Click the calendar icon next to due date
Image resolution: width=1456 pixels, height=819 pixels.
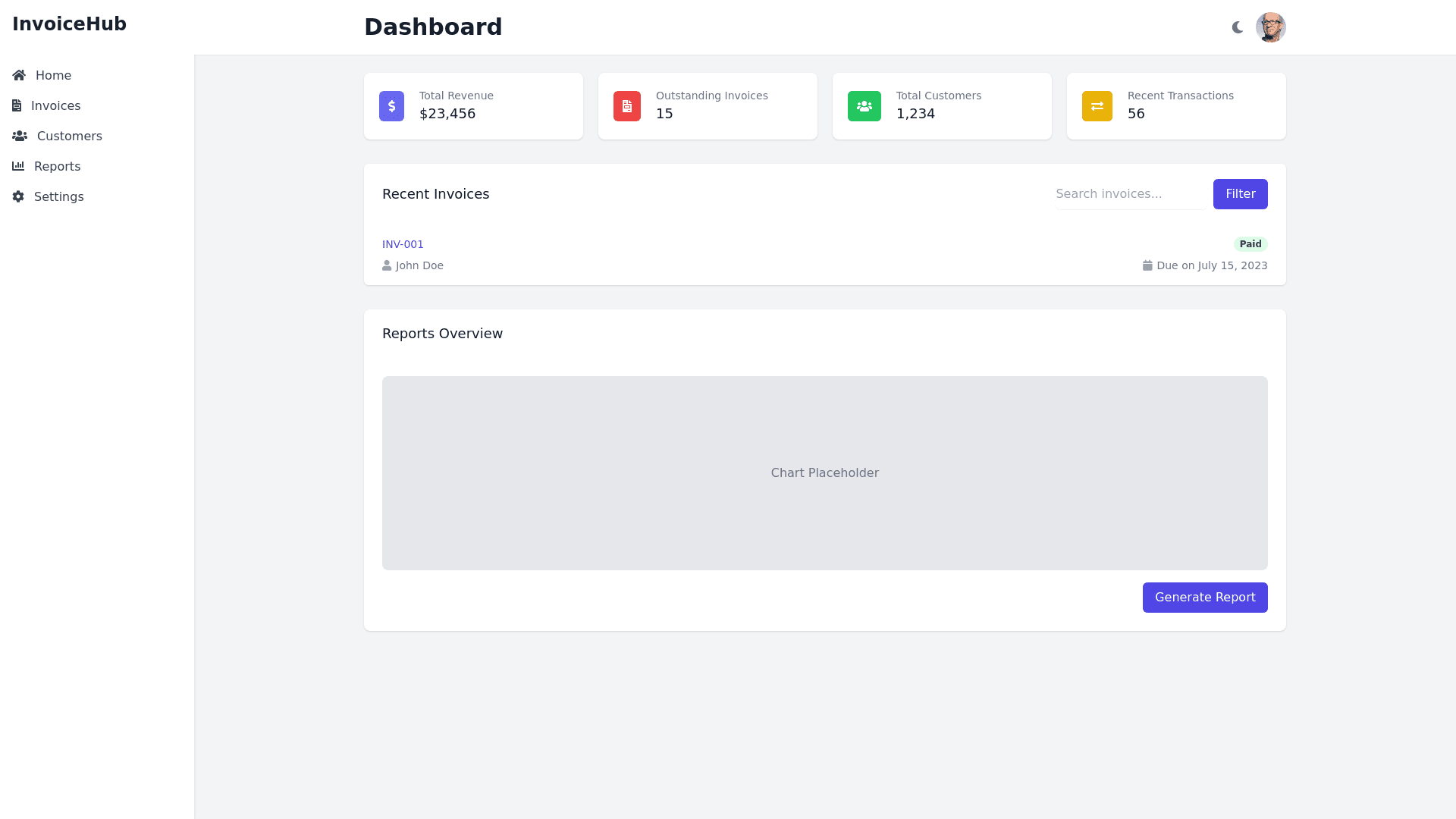(1147, 265)
